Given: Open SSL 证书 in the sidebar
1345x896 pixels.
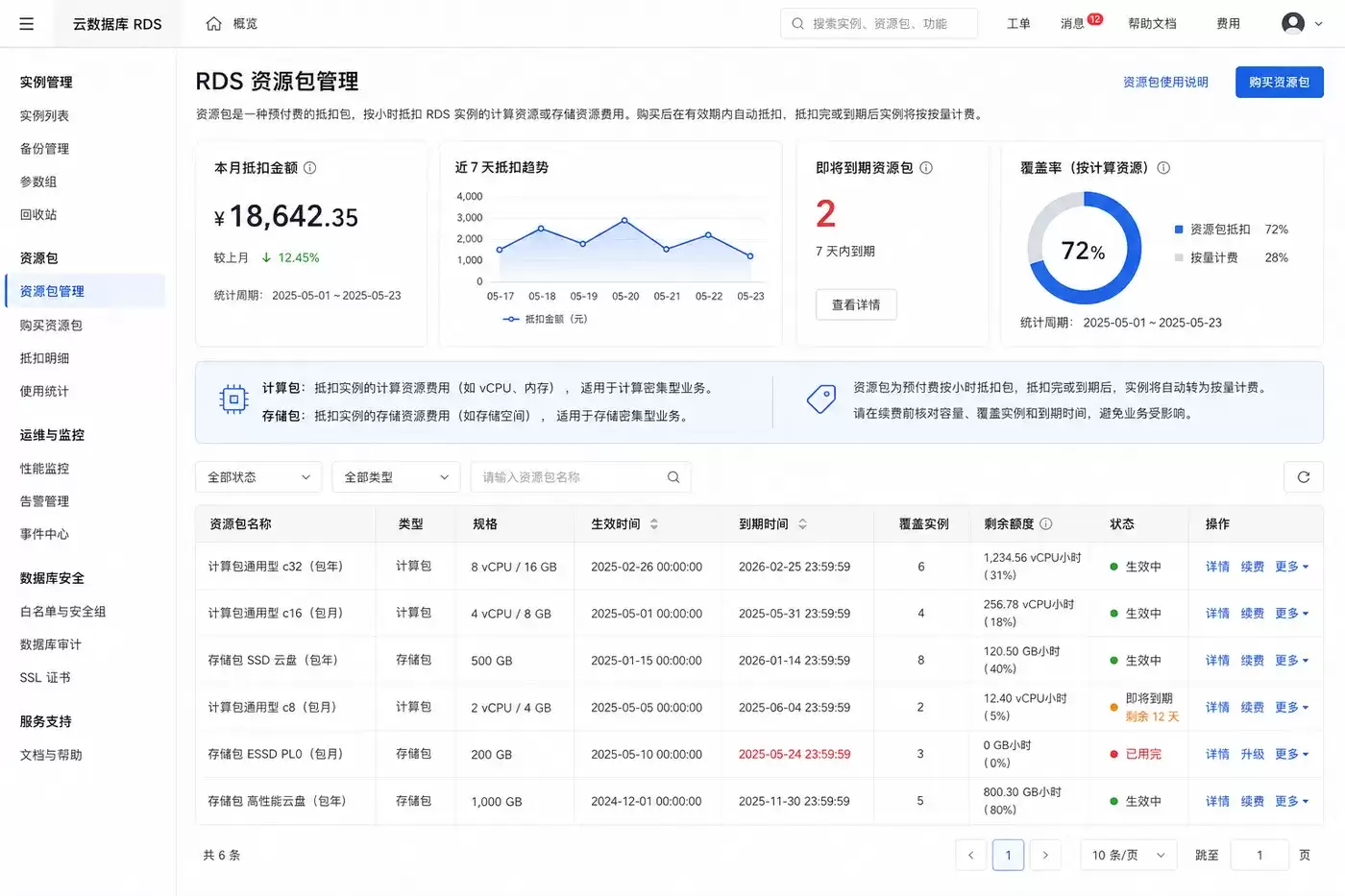Looking at the screenshot, I should click(45, 678).
